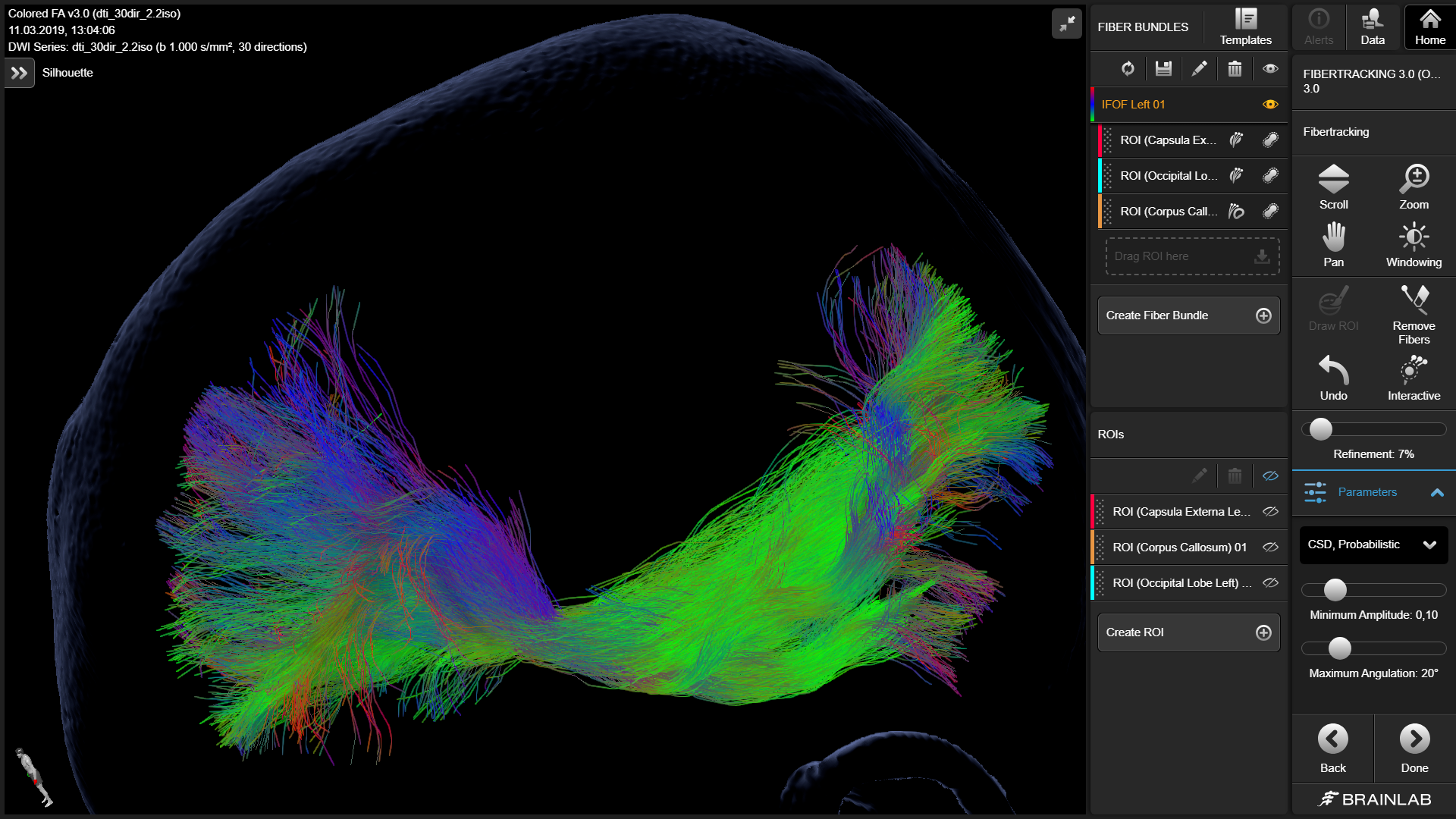Click the Zoom magnifier tool
The height and width of the screenshot is (819, 1456).
(1414, 186)
